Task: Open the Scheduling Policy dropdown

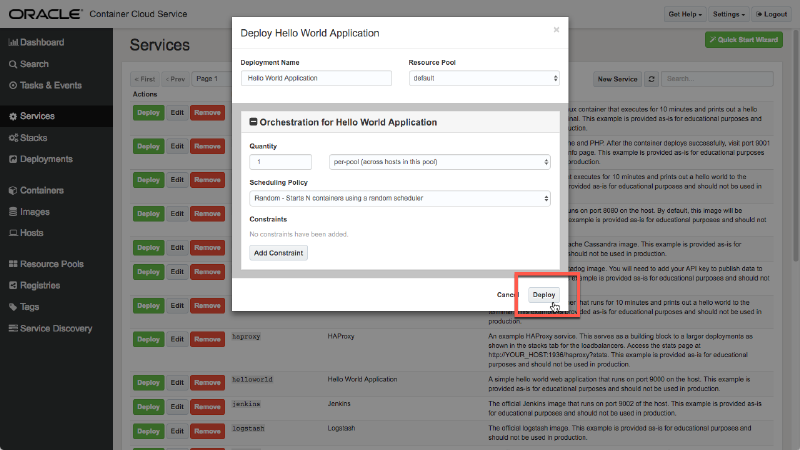Action: coord(400,198)
